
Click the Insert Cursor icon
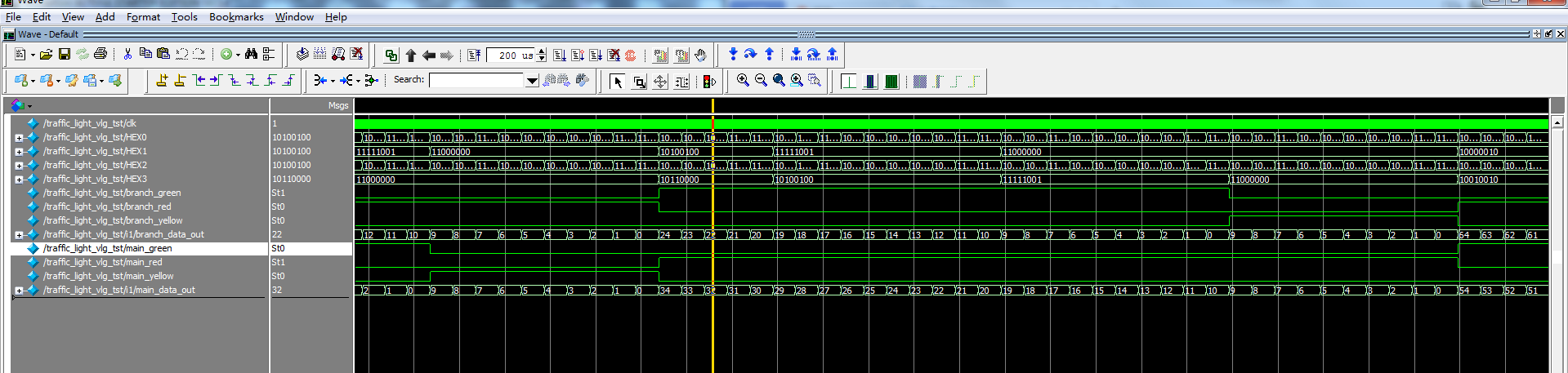click(162, 80)
